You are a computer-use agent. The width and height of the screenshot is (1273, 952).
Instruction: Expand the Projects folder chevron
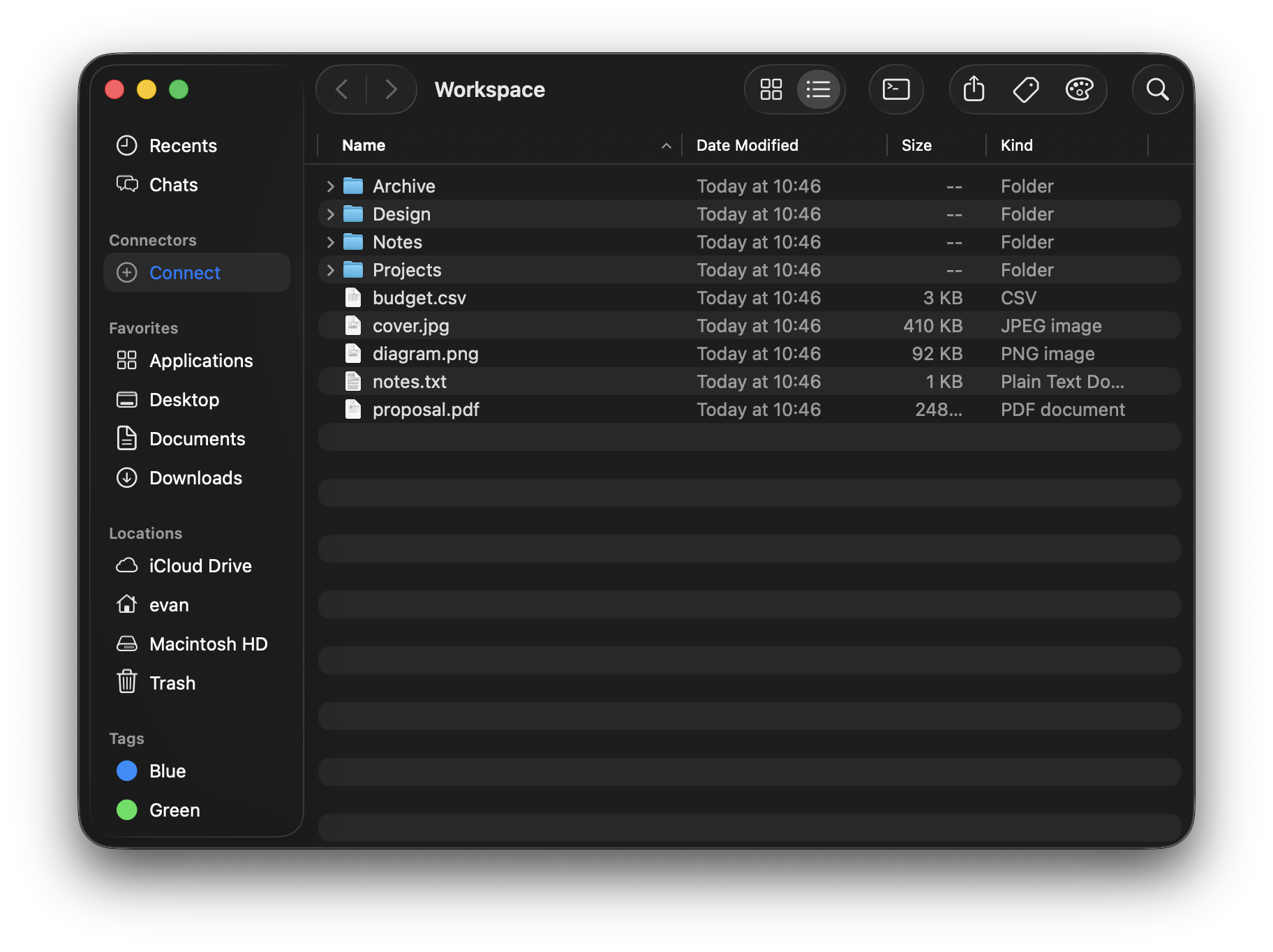(x=331, y=270)
